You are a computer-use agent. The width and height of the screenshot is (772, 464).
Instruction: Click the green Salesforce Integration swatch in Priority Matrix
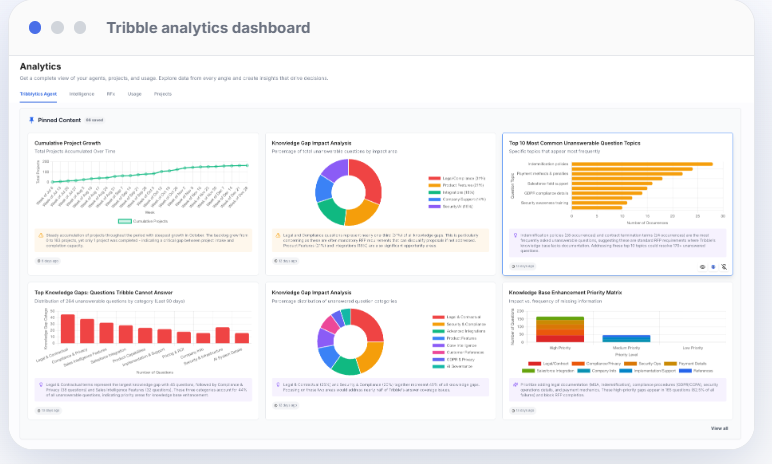click(x=528, y=370)
